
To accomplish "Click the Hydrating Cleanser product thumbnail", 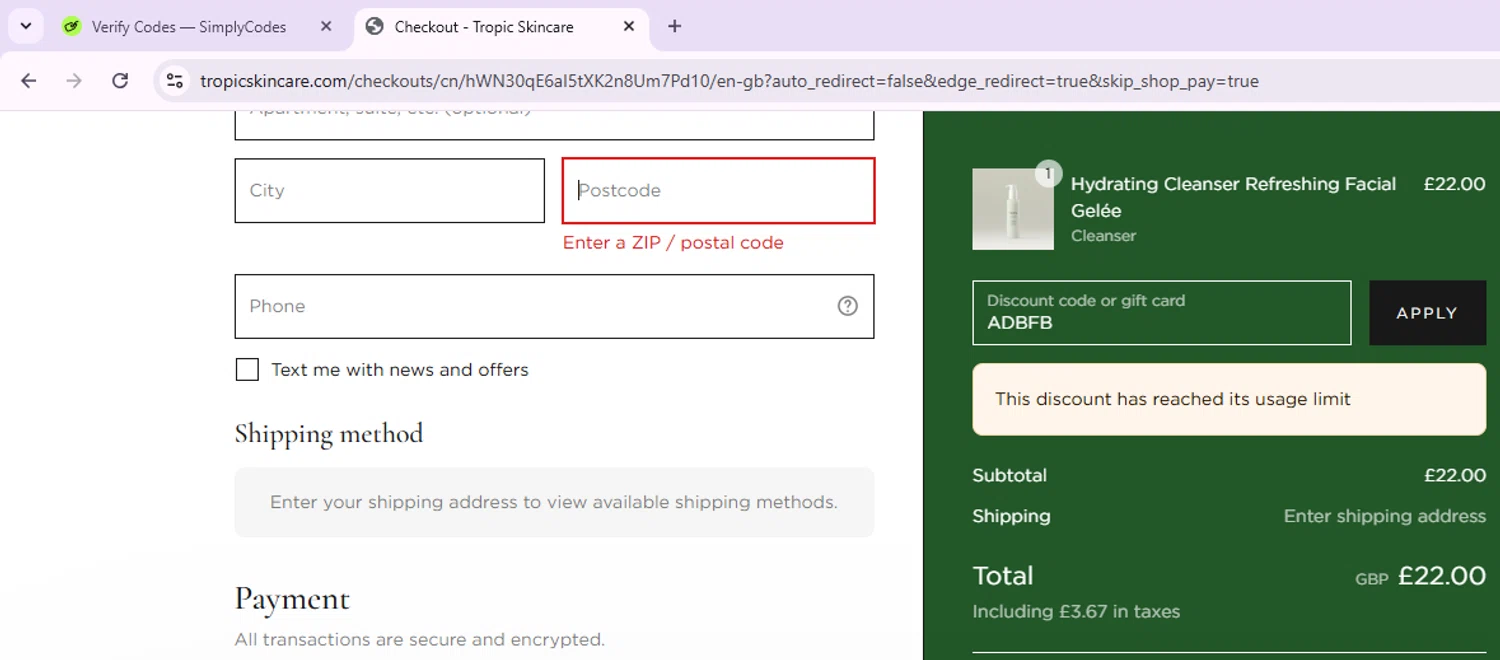I will [1012, 209].
